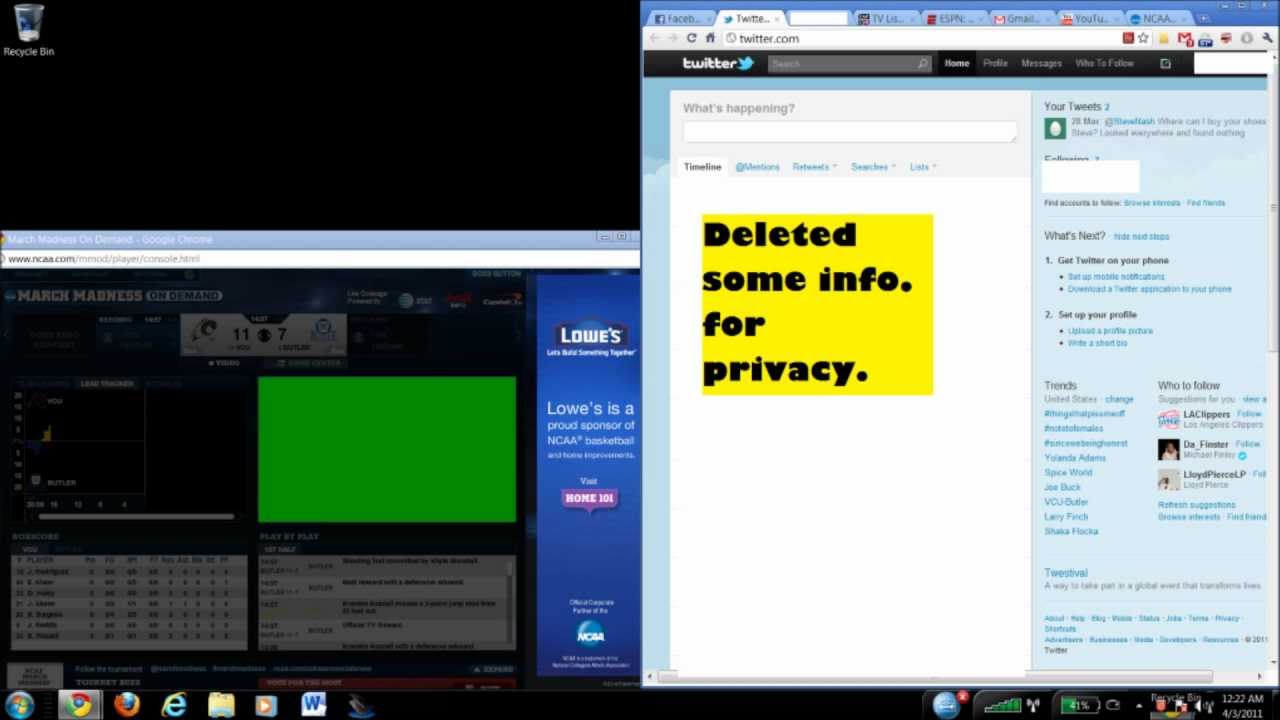
Task: Open the new tab button in Chrome
Action: [x=1204, y=17]
